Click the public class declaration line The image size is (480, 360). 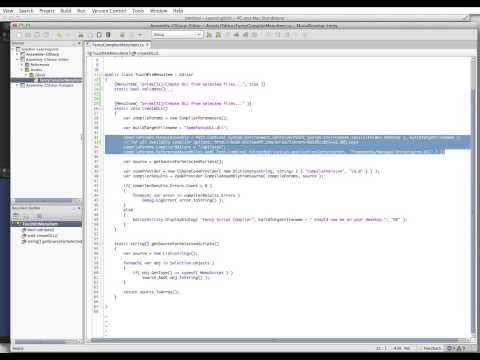[149, 75]
